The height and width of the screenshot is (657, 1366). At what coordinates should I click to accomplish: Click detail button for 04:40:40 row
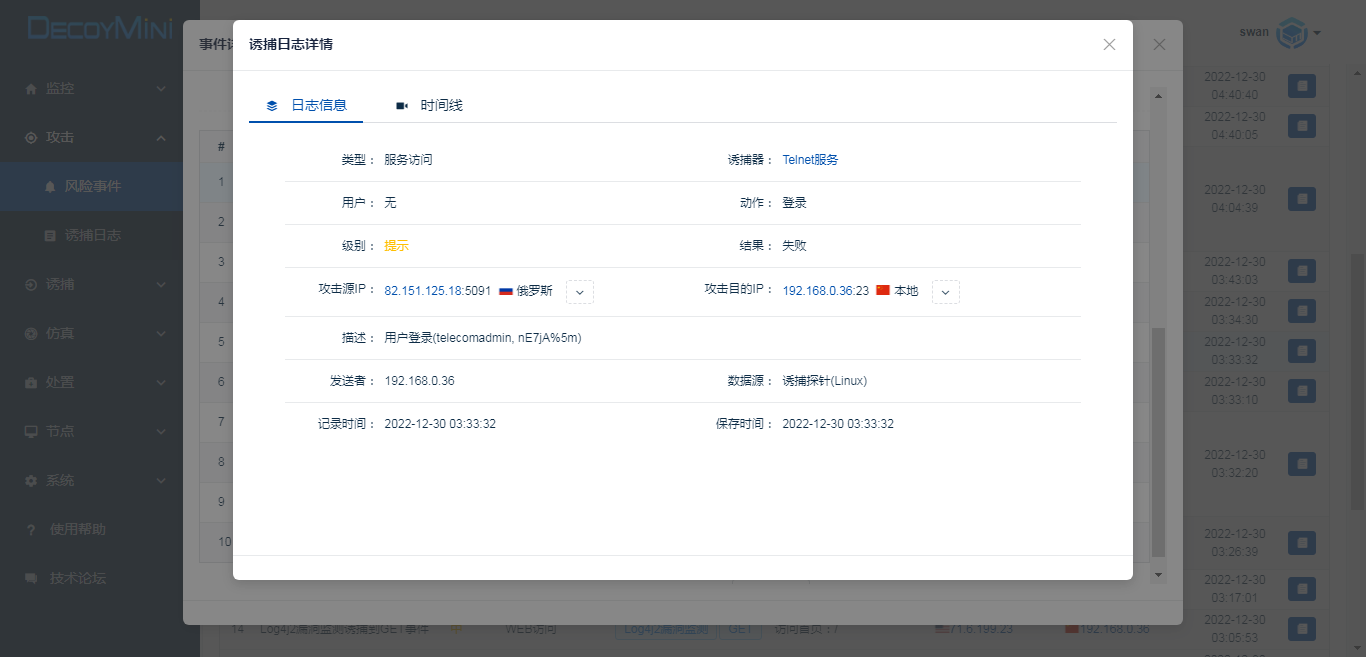coord(1301,86)
